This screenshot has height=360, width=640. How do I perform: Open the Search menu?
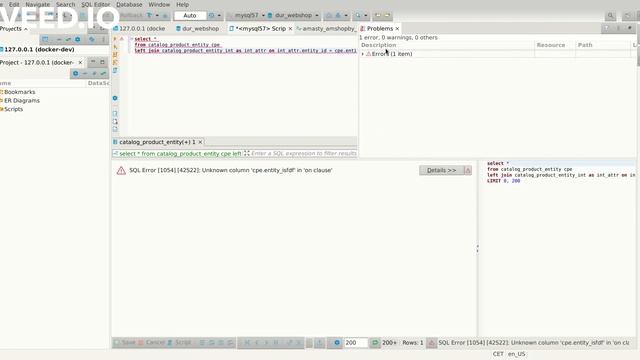65,4
